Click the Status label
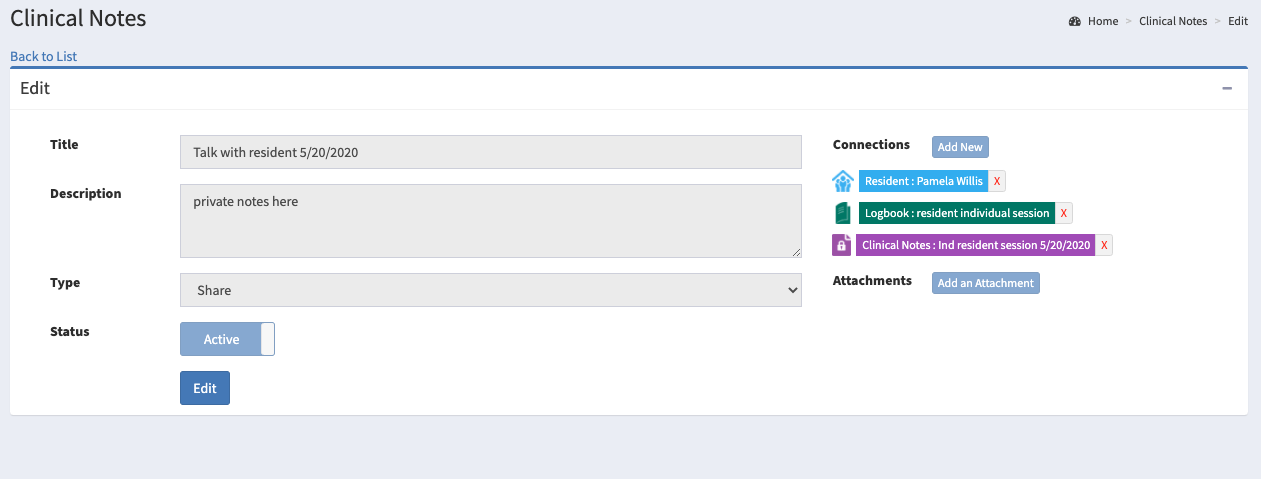 70,331
